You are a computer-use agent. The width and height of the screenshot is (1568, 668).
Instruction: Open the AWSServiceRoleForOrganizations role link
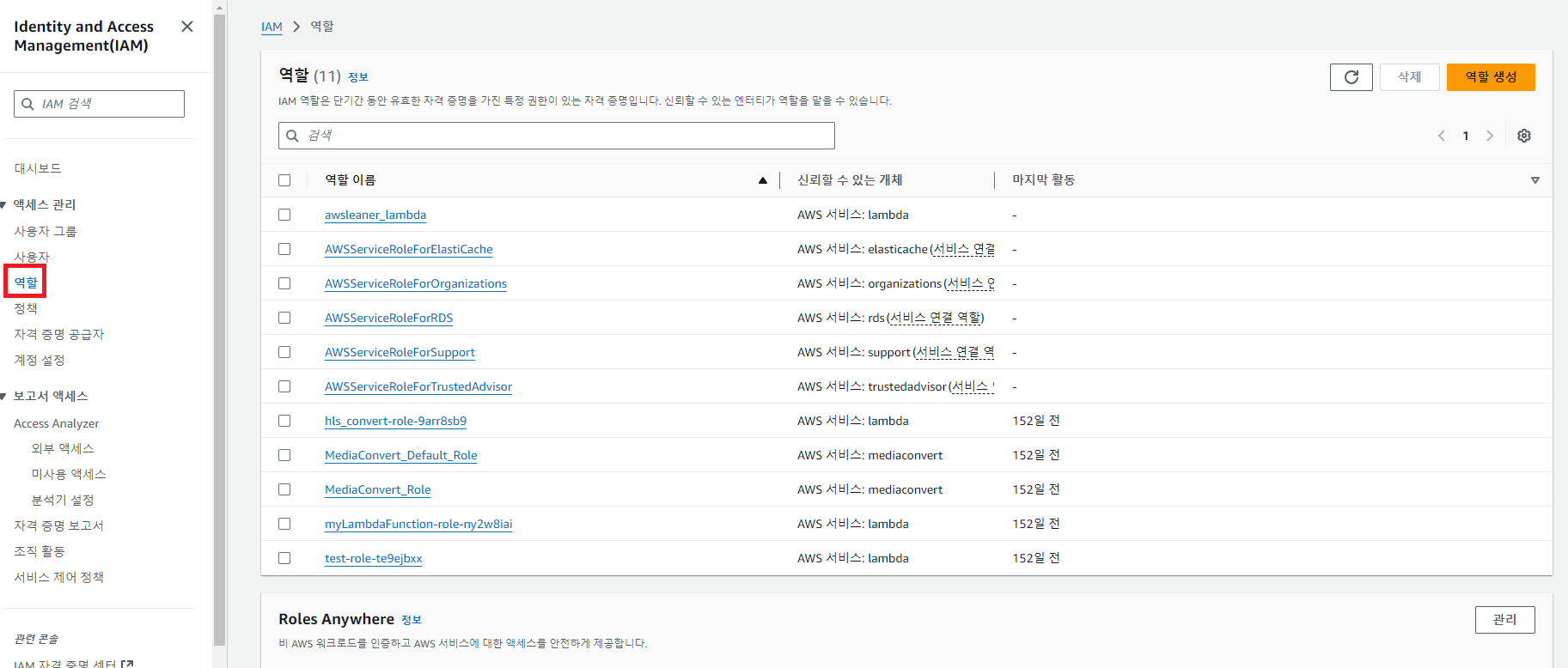(416, 283)
